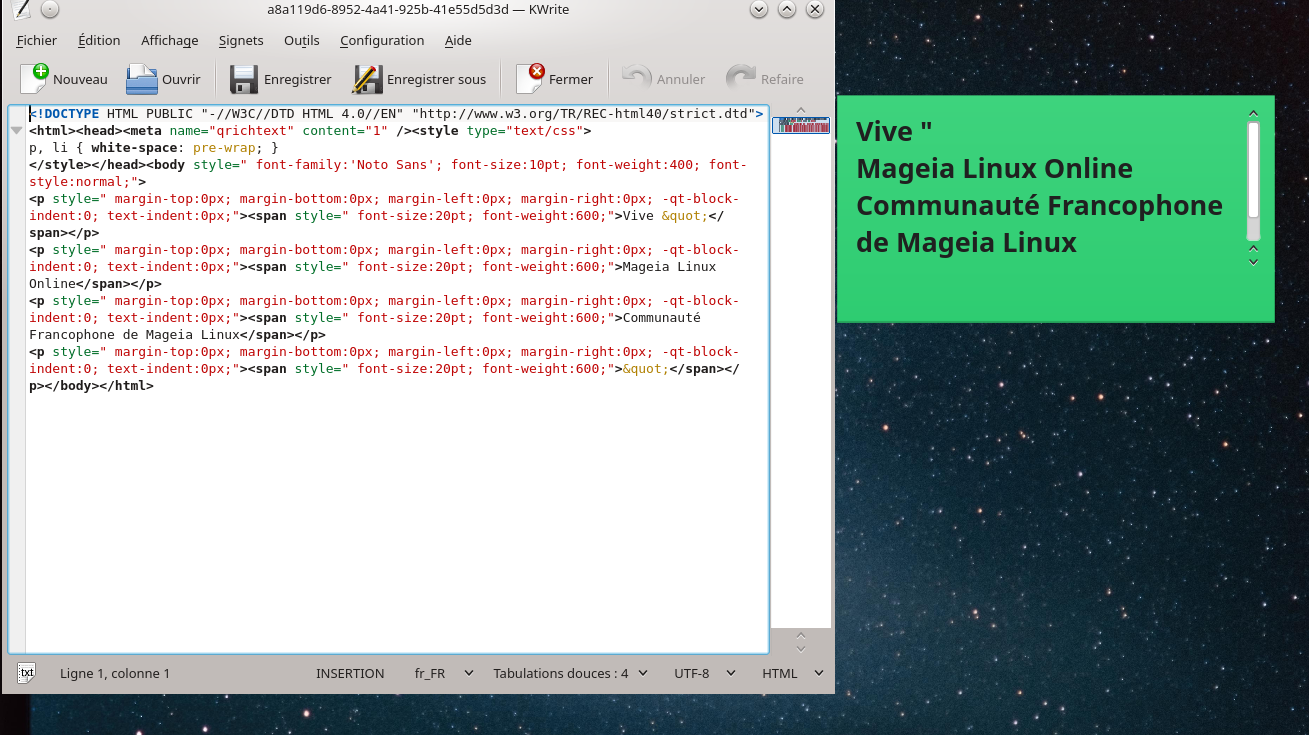Screen dimensions: 1309x735
Task: Click 'de Mageia Linux' in green note
Action: pyautogui.click(x=966, y=242)
